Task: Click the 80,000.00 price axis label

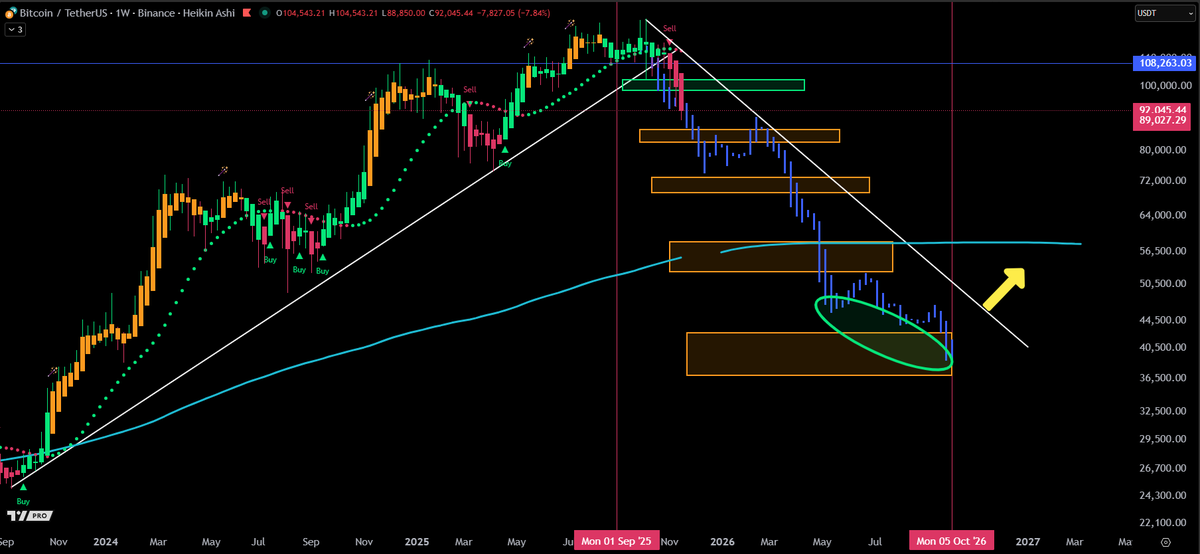Action: pyautogui.click(x=1165, y=150)
